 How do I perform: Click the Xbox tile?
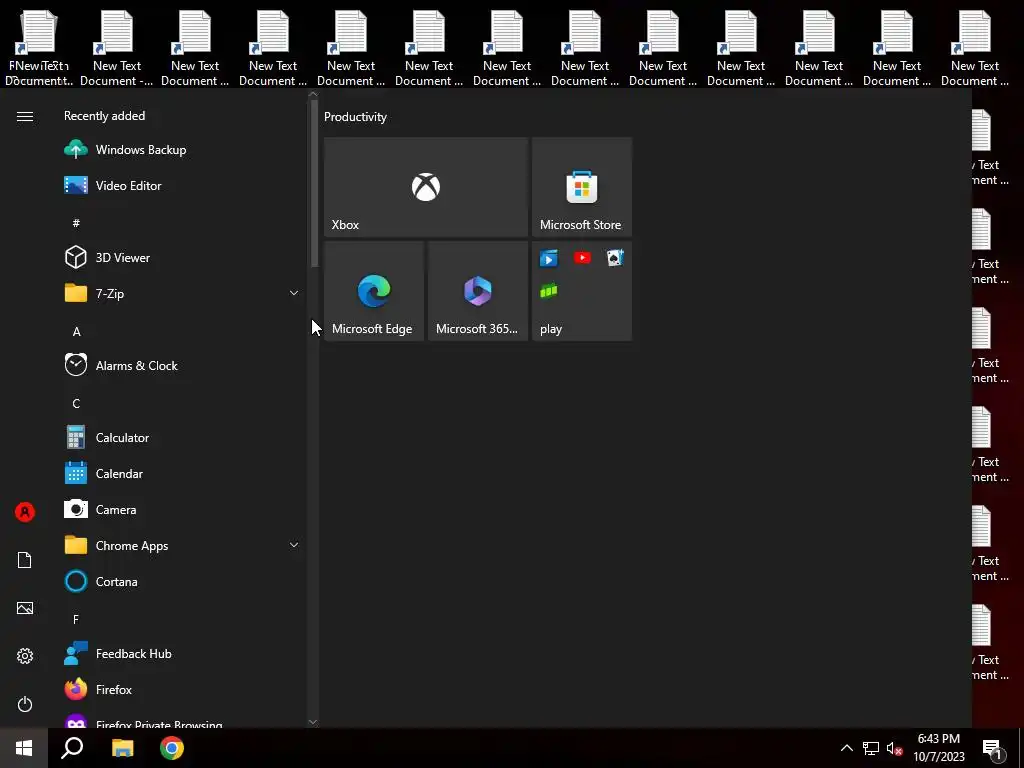click(426, 187)
